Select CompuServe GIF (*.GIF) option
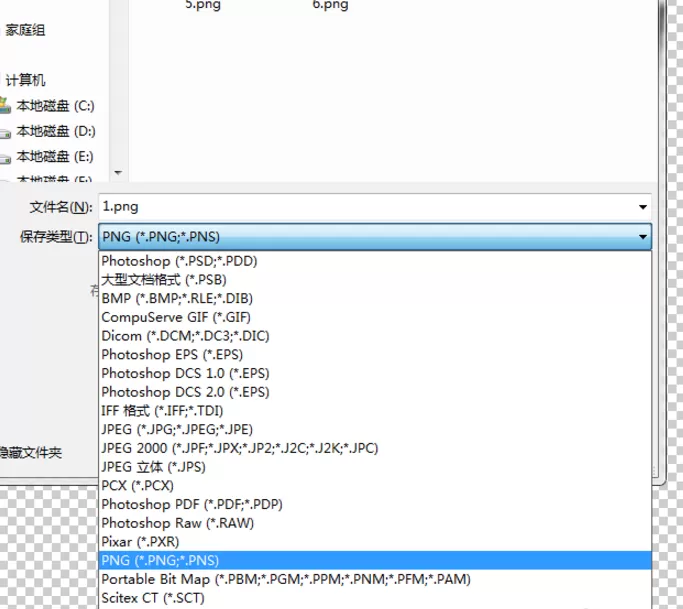 click(x=375, y=317)
